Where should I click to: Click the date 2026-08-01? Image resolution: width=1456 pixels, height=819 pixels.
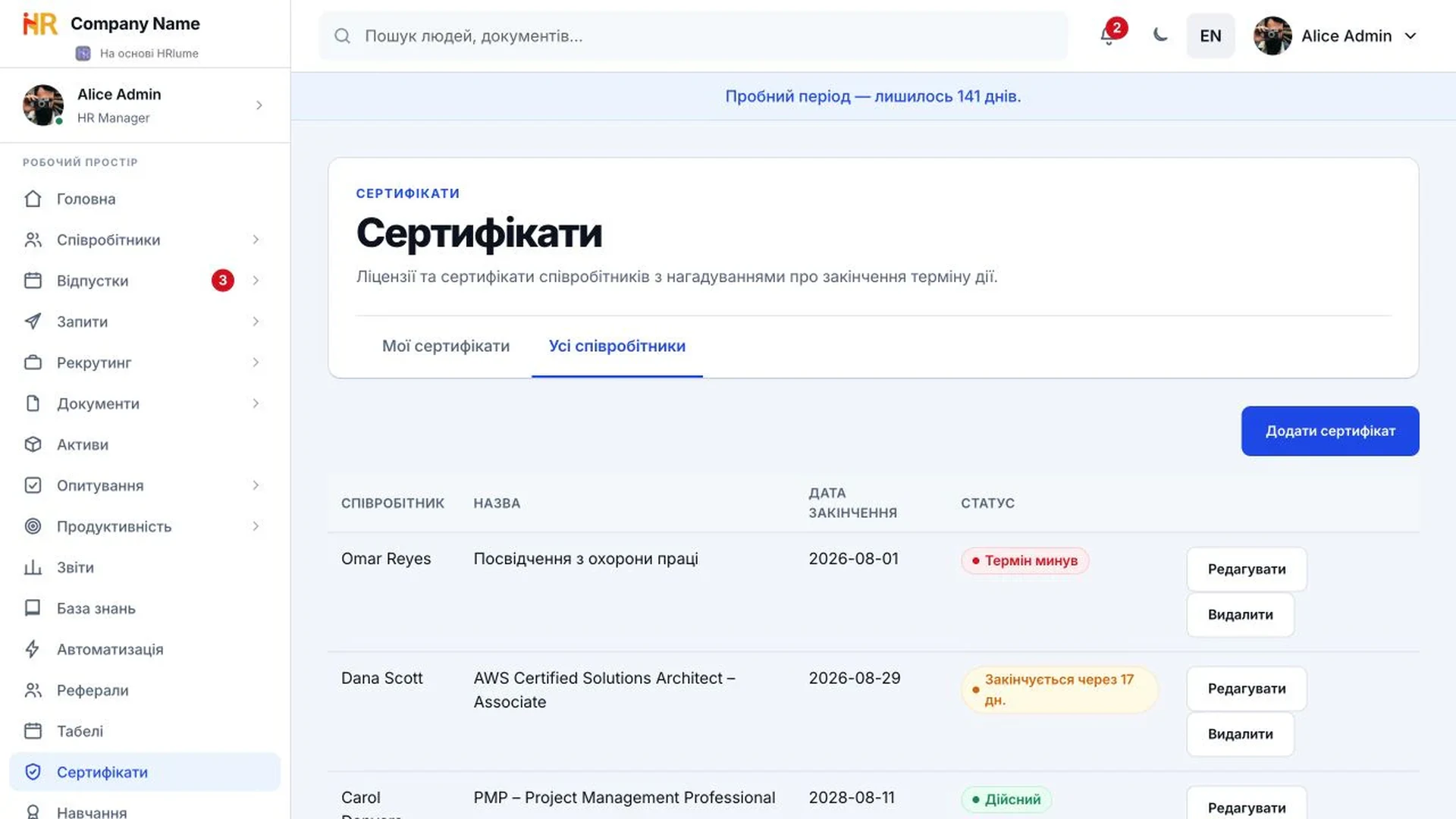853,559
